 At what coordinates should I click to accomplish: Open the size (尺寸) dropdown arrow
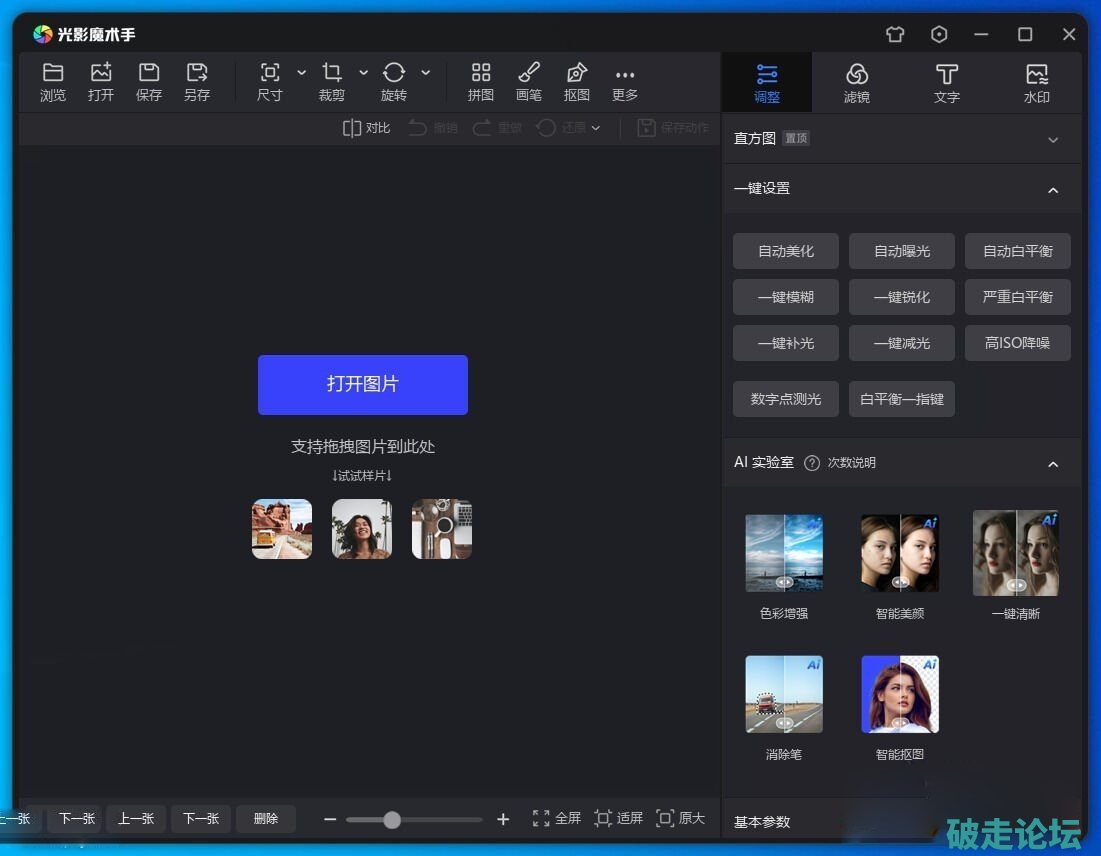pyautogui.click(x=302, y=73)
